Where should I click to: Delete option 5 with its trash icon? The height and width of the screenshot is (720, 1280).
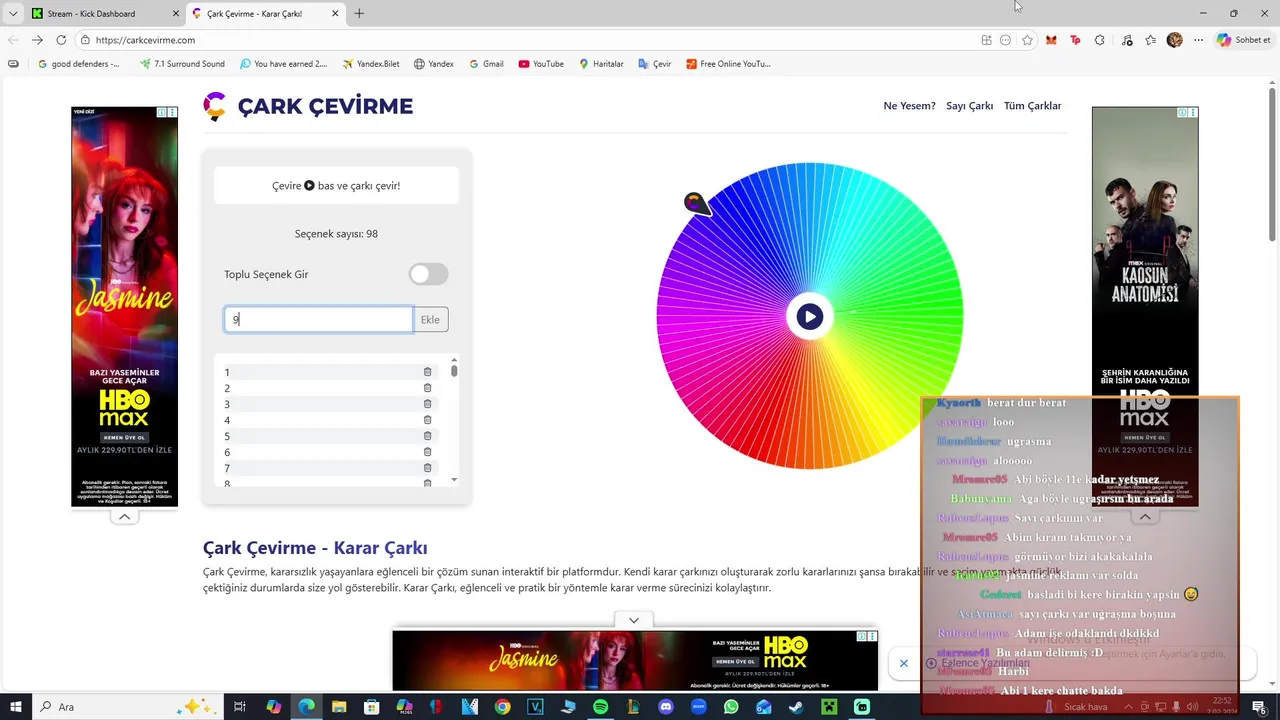(427, 436)
